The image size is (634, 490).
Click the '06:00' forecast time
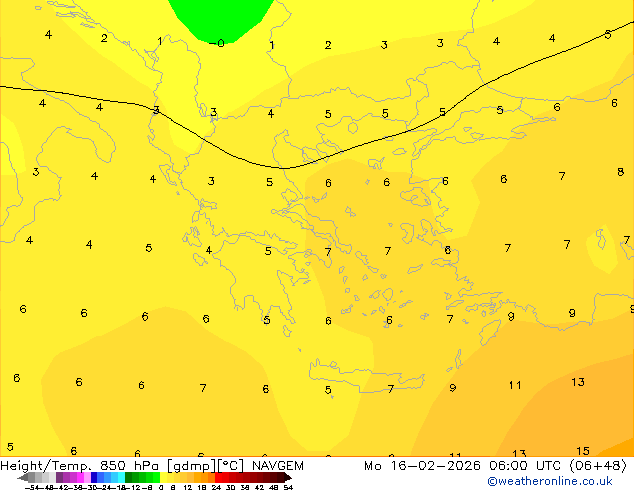[508, 466]
